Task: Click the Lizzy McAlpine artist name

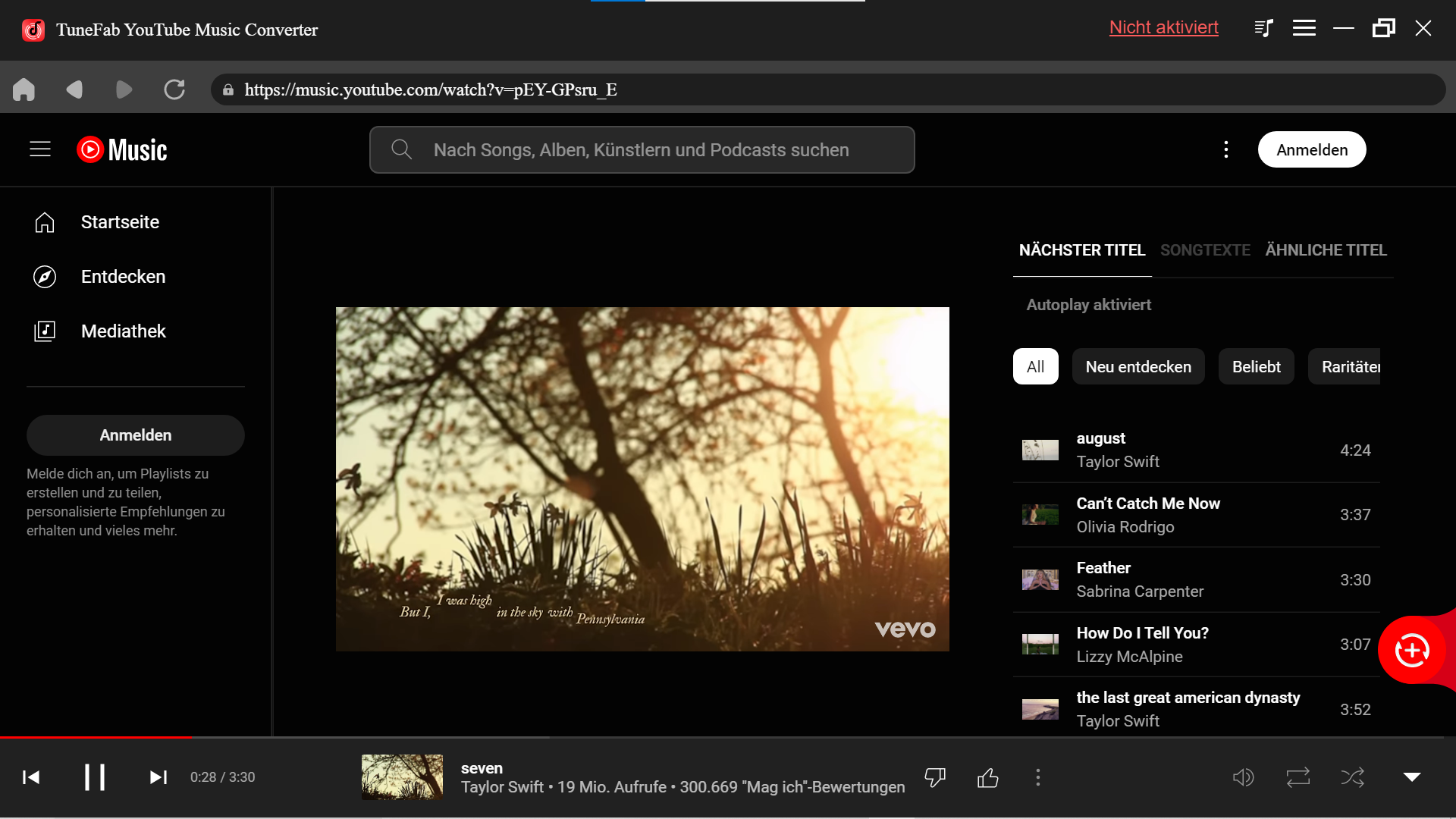Action: 1129,657
